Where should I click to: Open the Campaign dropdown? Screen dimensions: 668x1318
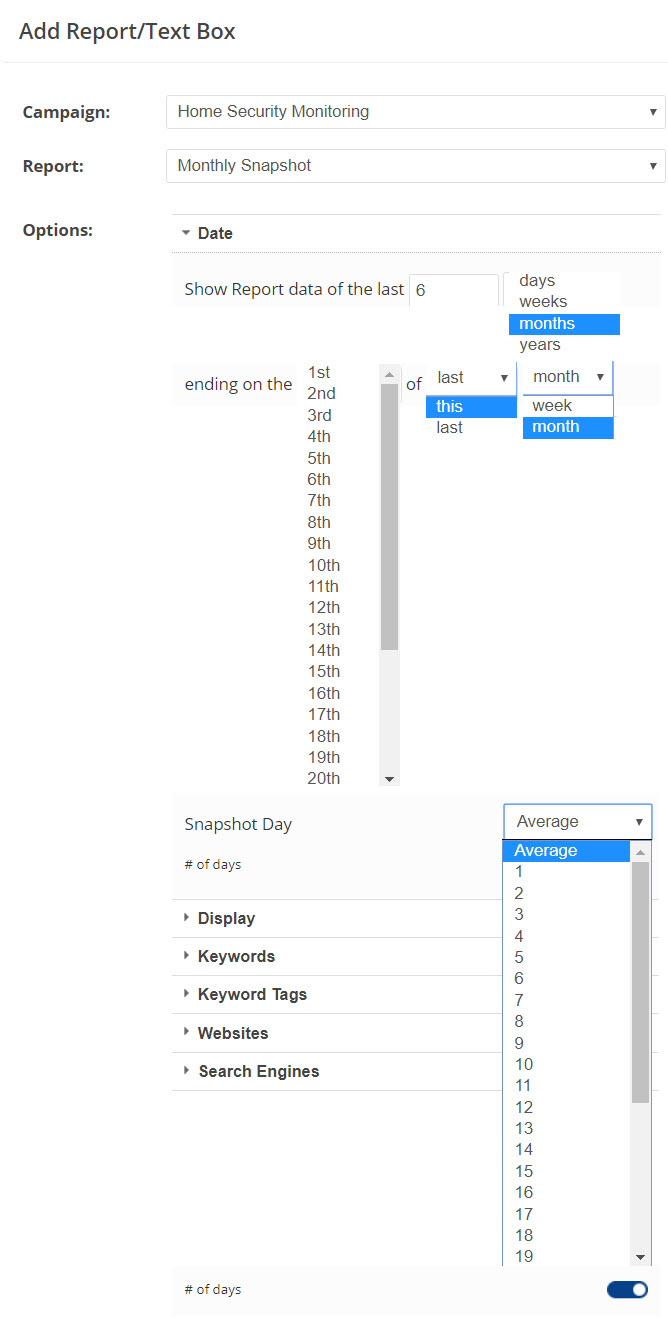point(415,112)
